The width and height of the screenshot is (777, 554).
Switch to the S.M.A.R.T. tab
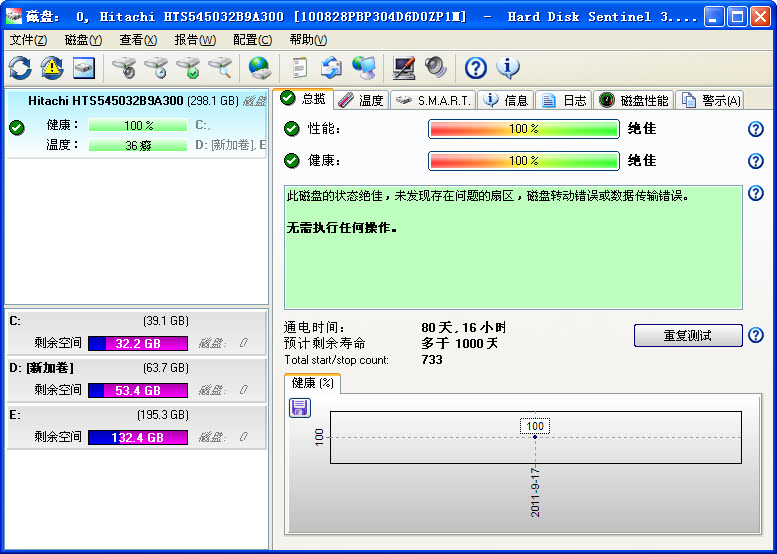434,100
